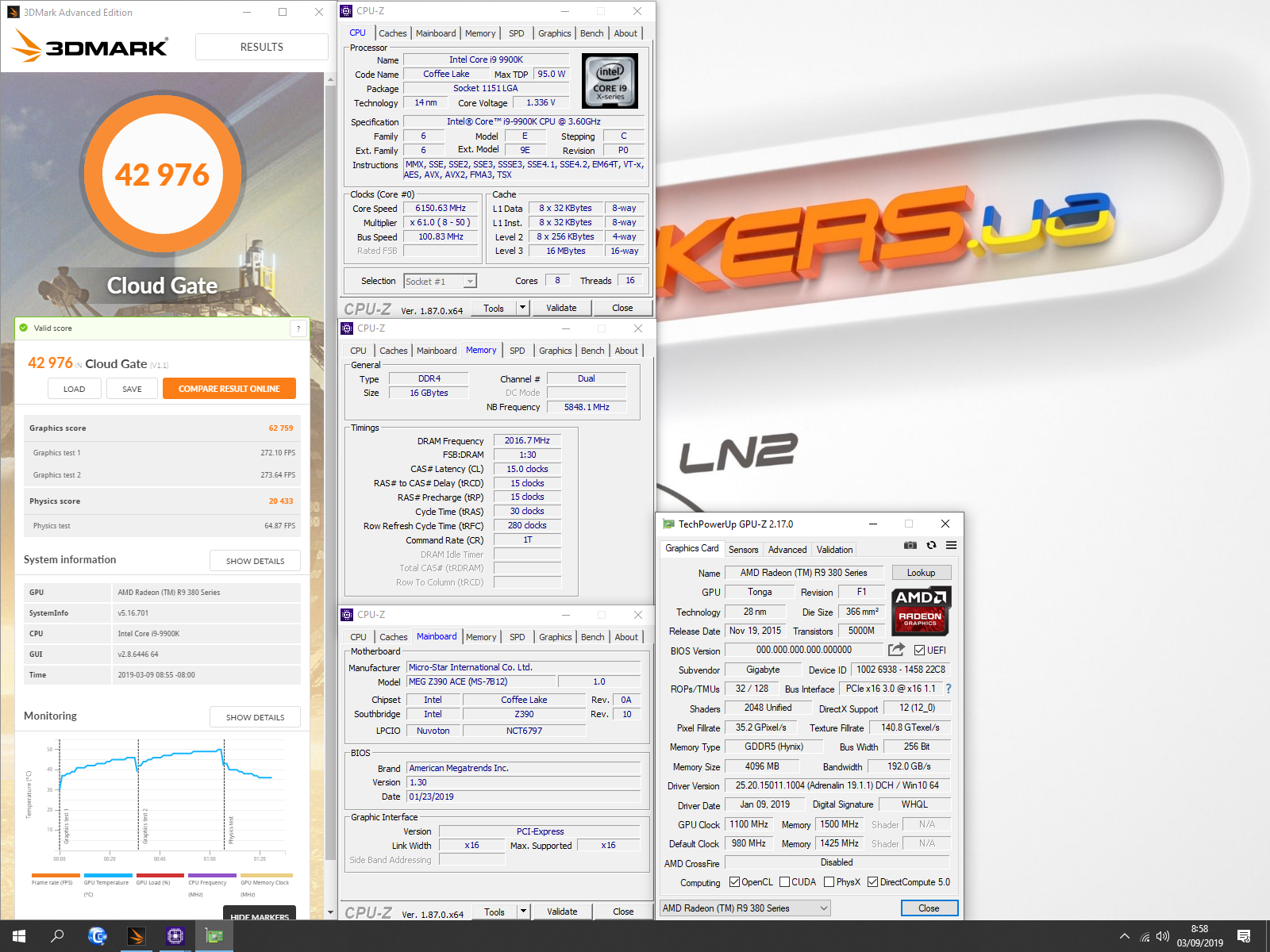Click the RESULTS button in 3DMark
Viewport: 1270px width, 952px height.
pos(262,47)
